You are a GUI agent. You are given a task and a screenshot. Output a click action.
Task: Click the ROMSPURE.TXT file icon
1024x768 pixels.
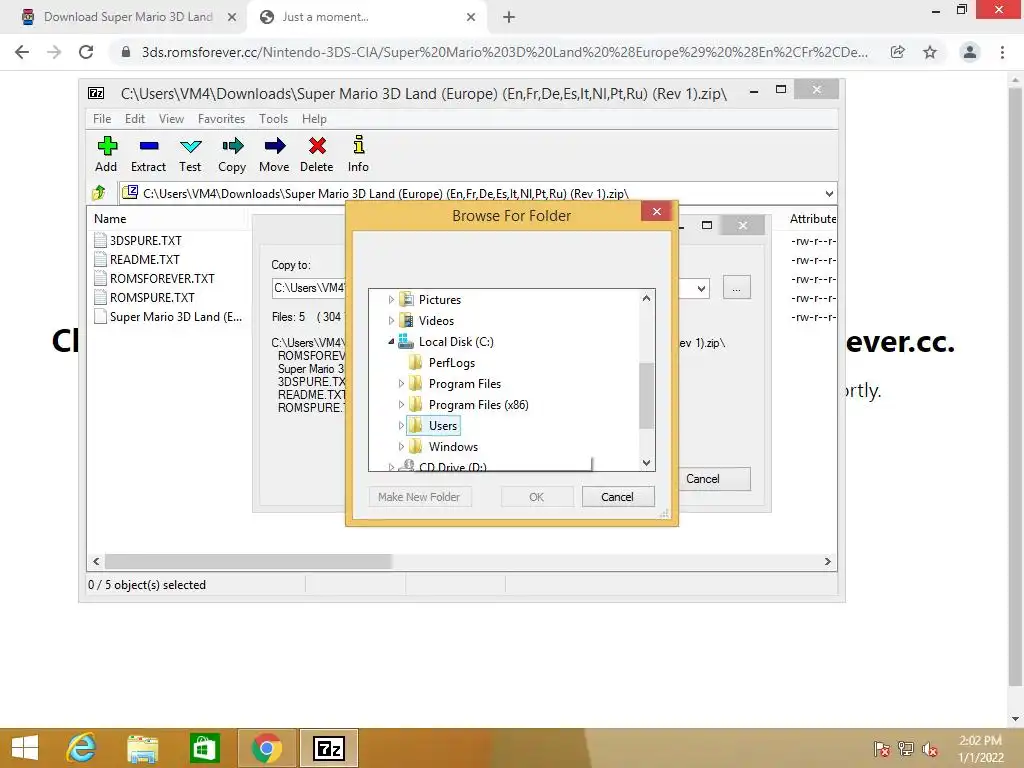(100, 297)
